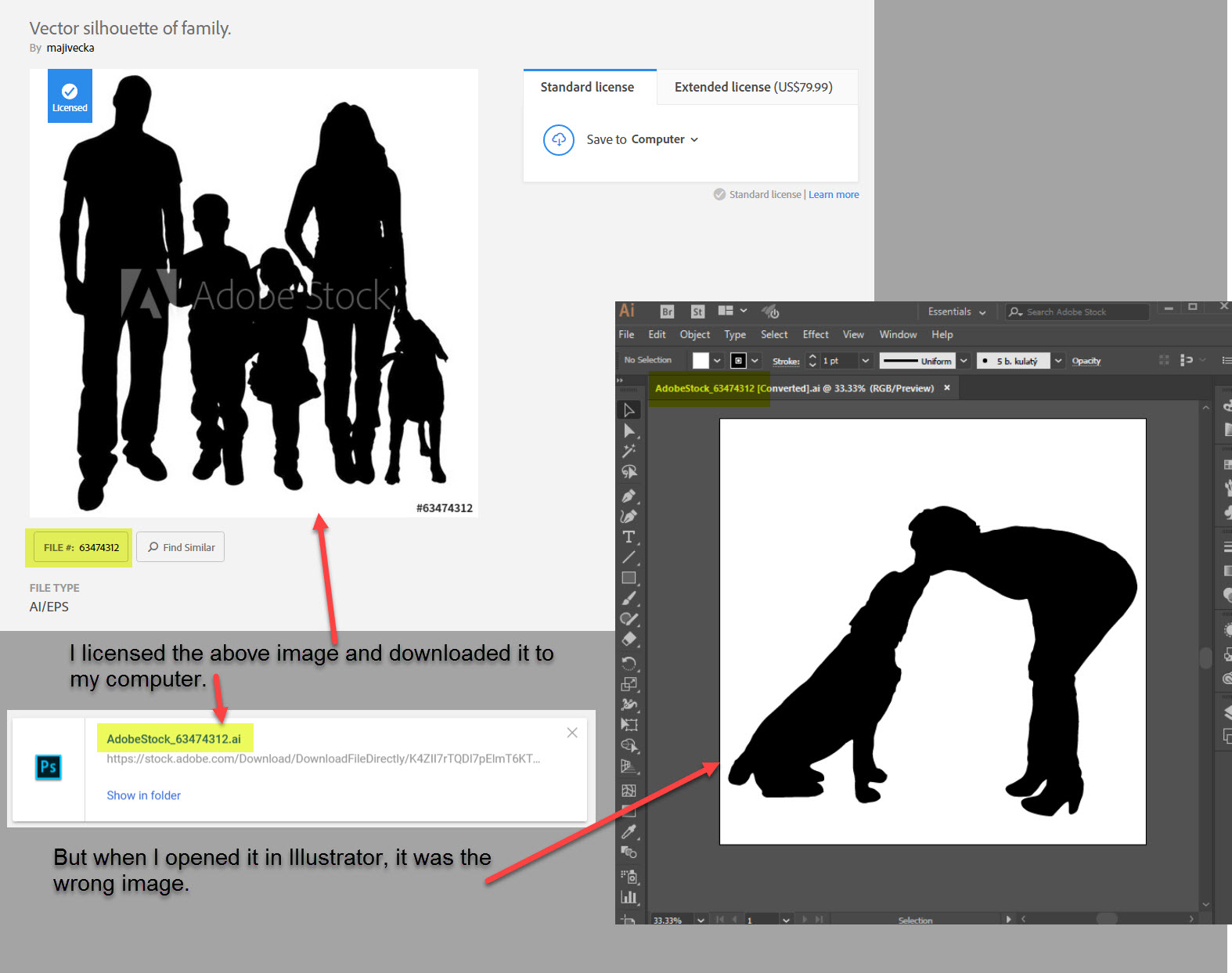Expand the Illustrator tools panel with double arrows

coord(620,380)
